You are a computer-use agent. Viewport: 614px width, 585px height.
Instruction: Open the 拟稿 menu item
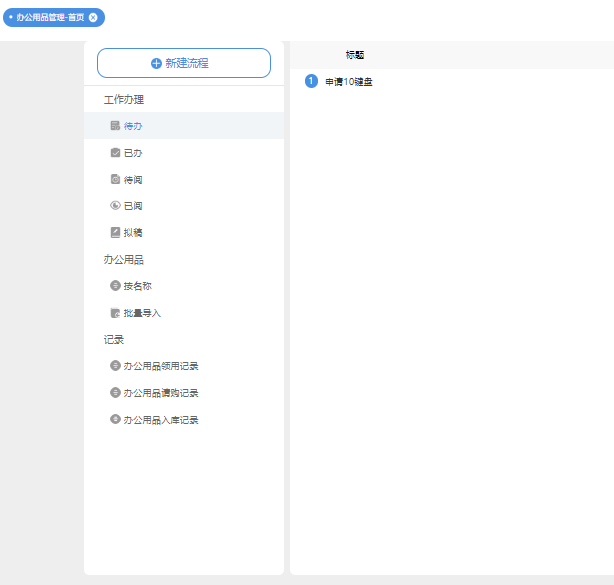[184, 233]
